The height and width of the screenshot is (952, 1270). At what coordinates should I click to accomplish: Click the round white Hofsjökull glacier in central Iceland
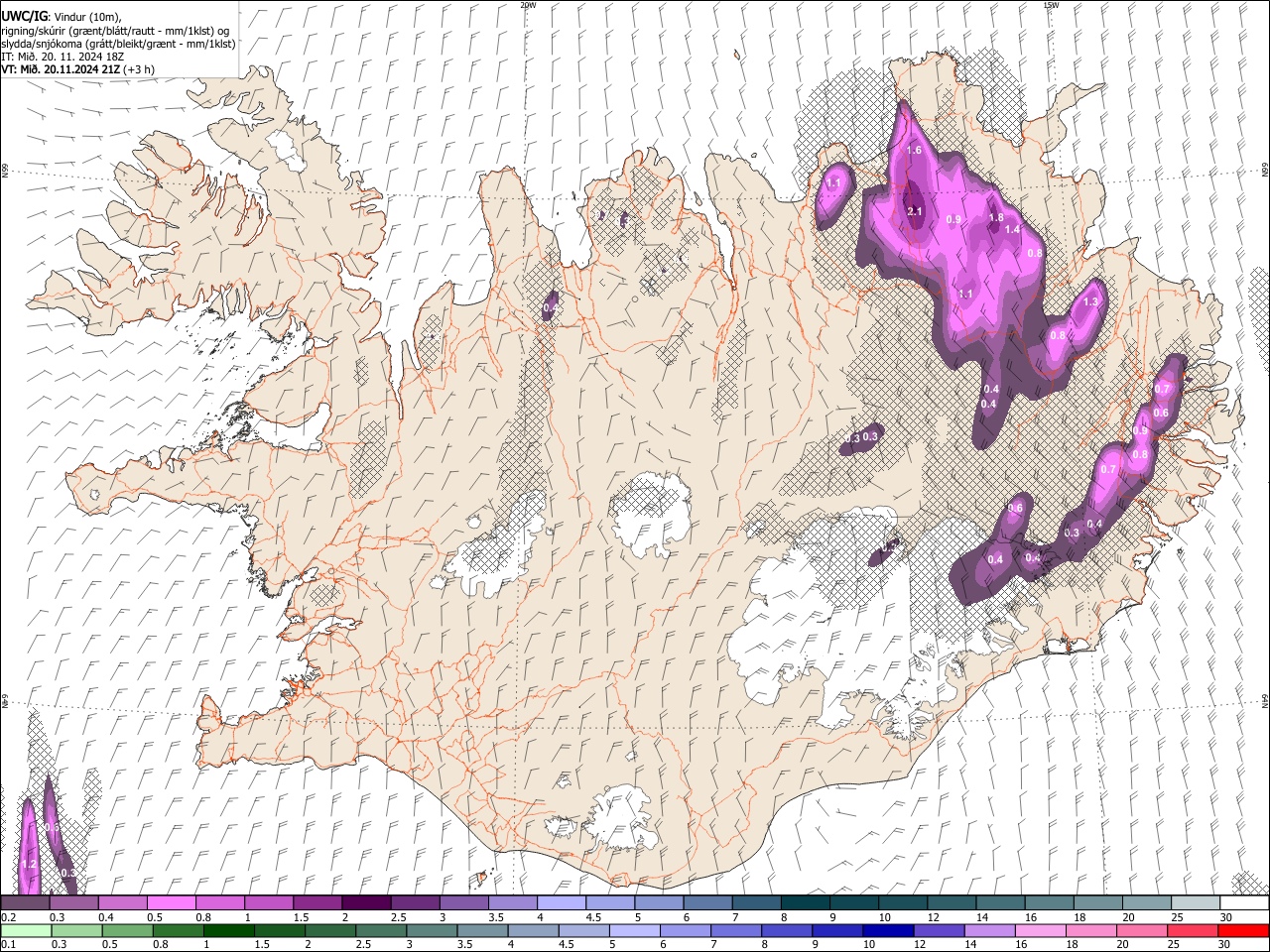(x=651, y=514)
